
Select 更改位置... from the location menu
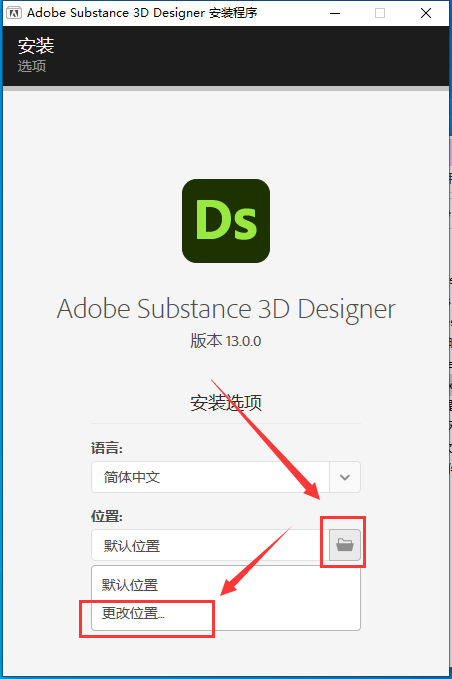(133, 613)
